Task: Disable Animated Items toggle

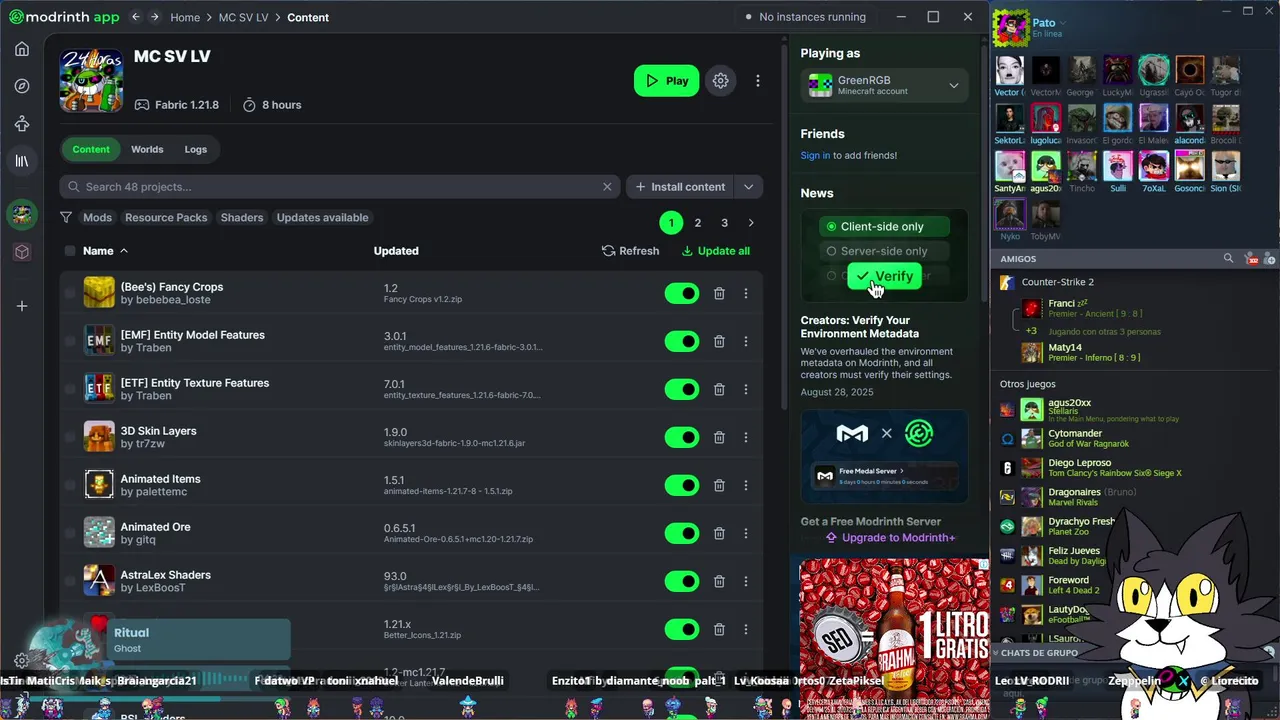Action: tap(682, 485)
